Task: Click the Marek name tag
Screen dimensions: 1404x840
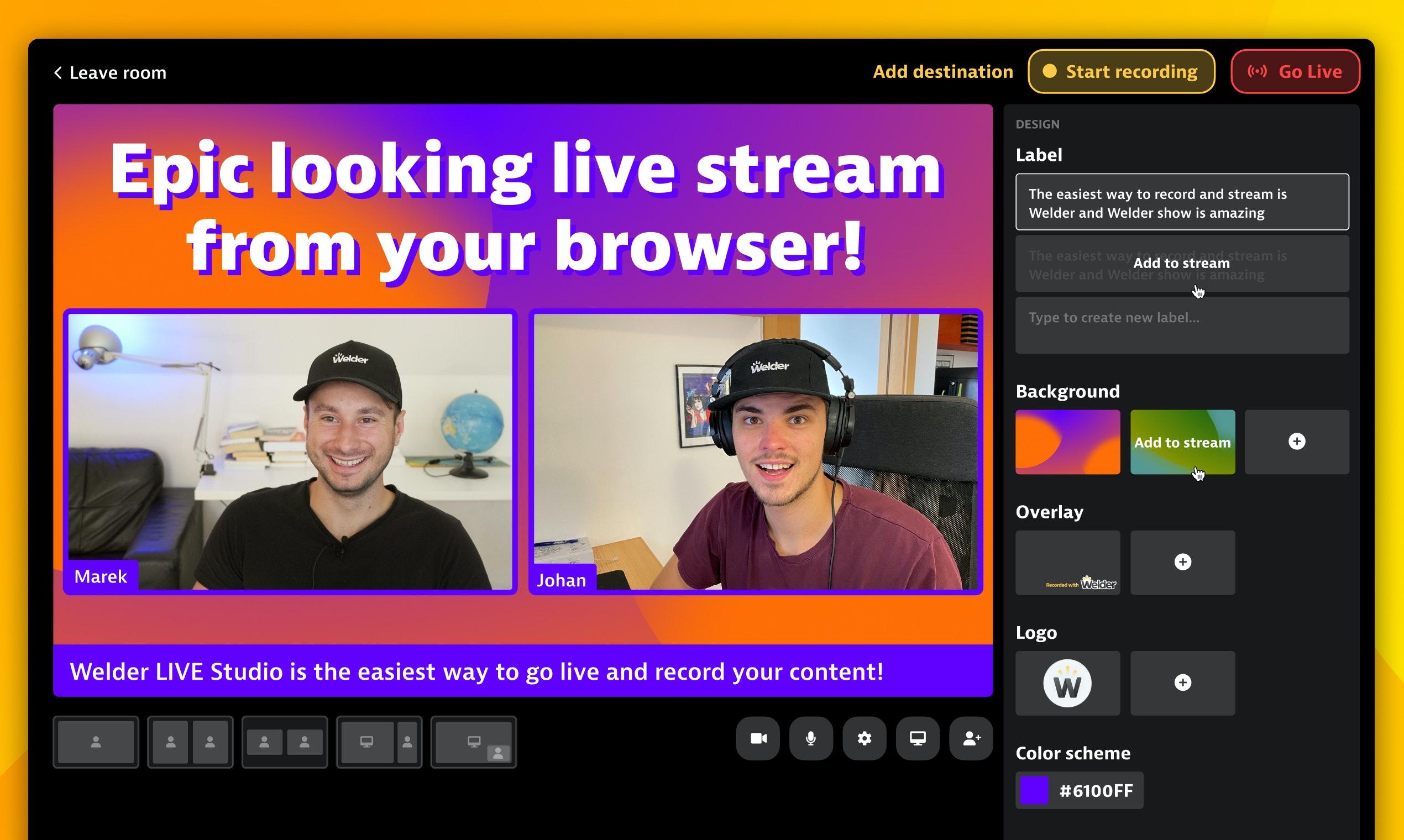Action: click(101, 576)
